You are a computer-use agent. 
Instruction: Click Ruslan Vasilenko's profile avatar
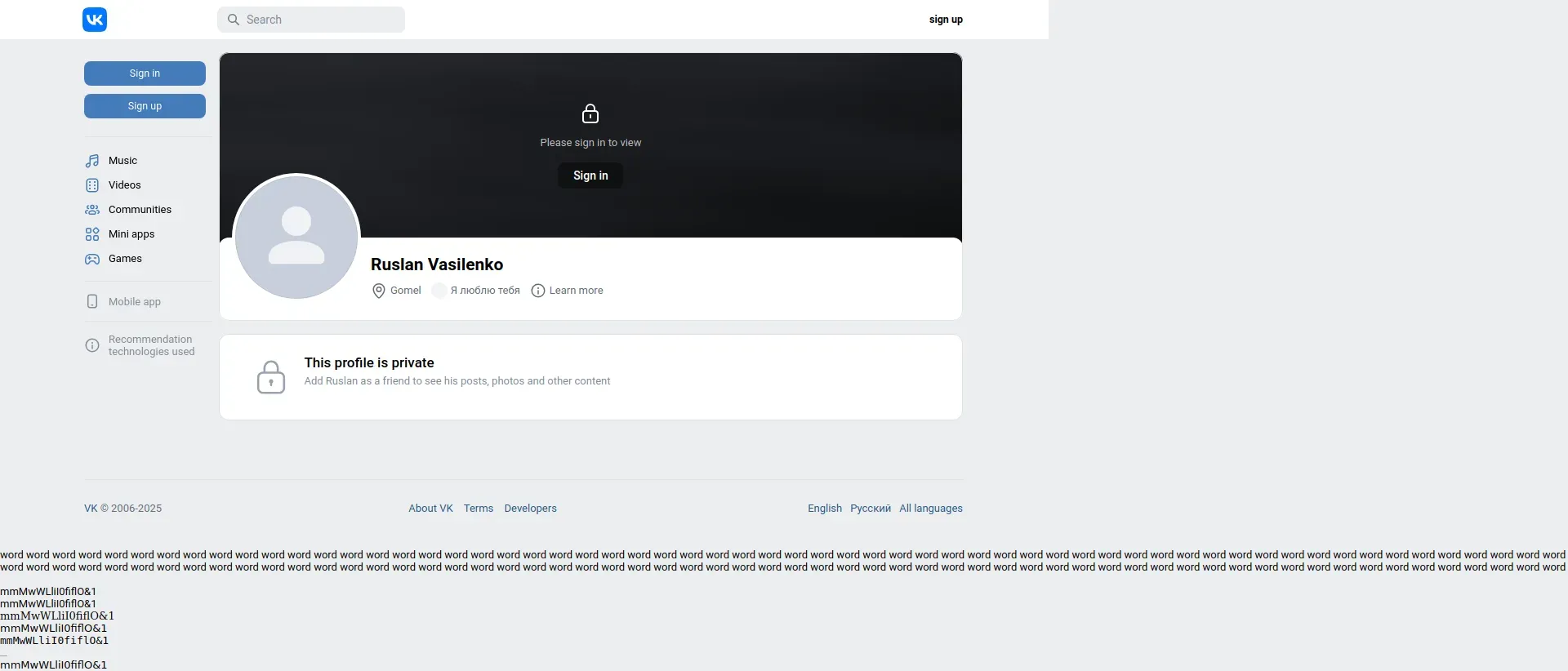(296, 237)
